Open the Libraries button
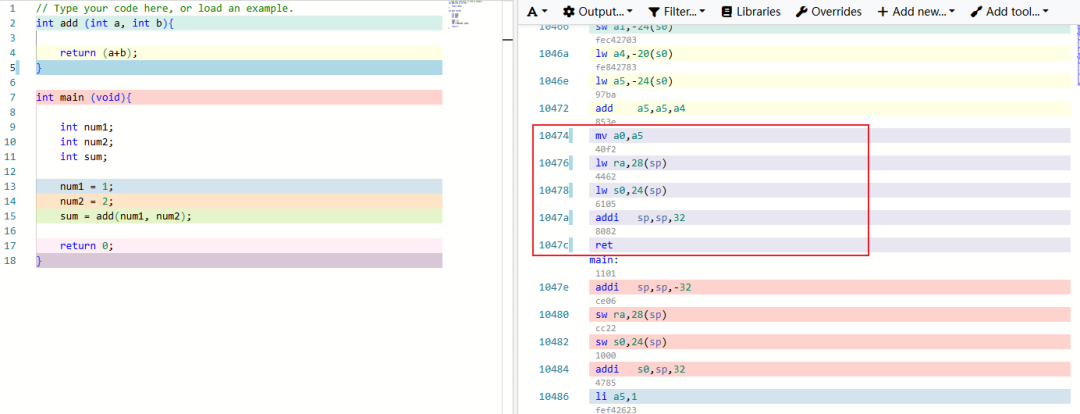 [x=750, y=12]
